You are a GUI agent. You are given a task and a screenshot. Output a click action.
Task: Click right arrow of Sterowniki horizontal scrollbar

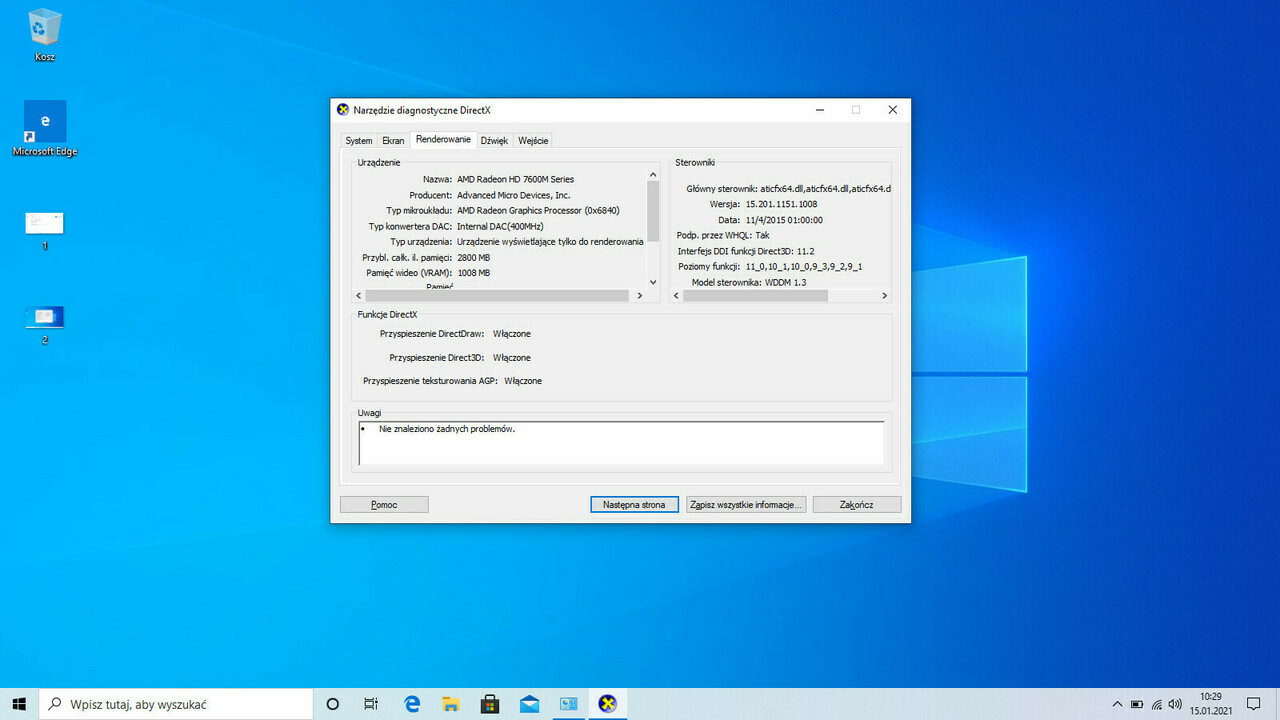[x=884, y=296]
